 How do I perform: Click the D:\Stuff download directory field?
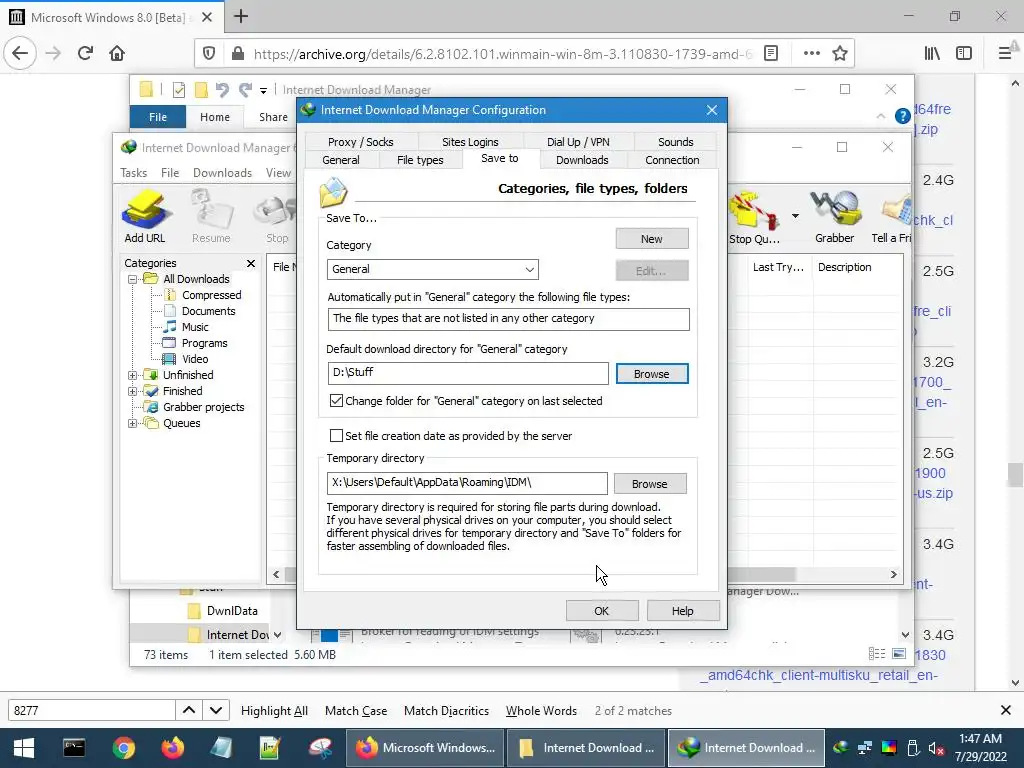[468, 373]
